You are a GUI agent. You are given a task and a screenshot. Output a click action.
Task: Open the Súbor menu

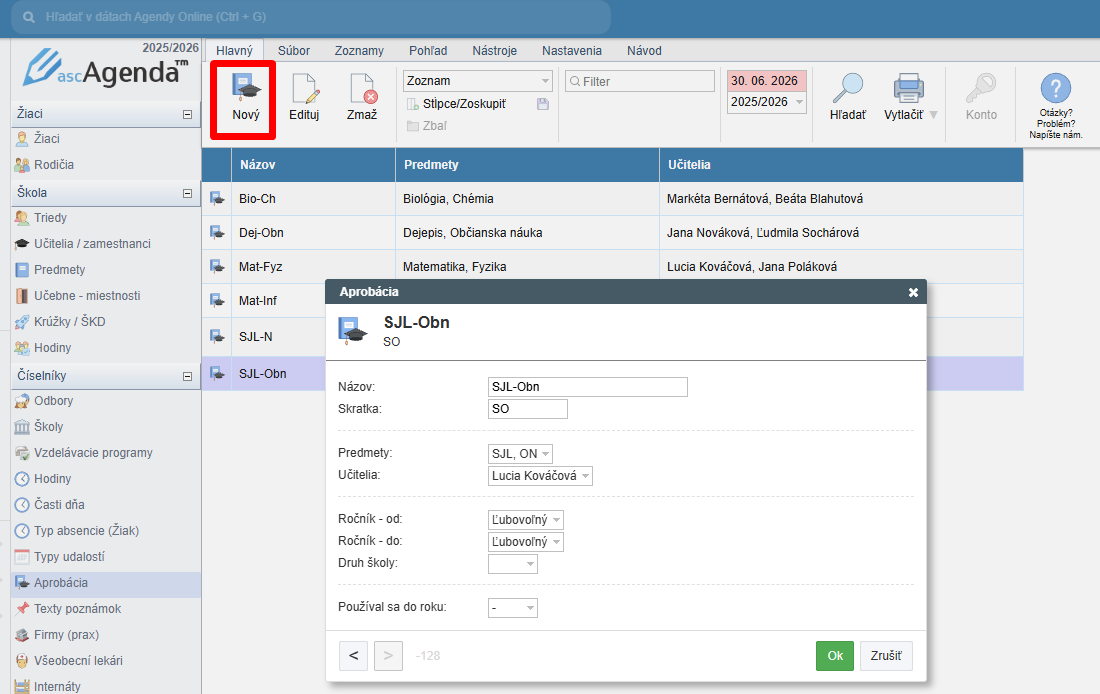click(x=294, y=51)
